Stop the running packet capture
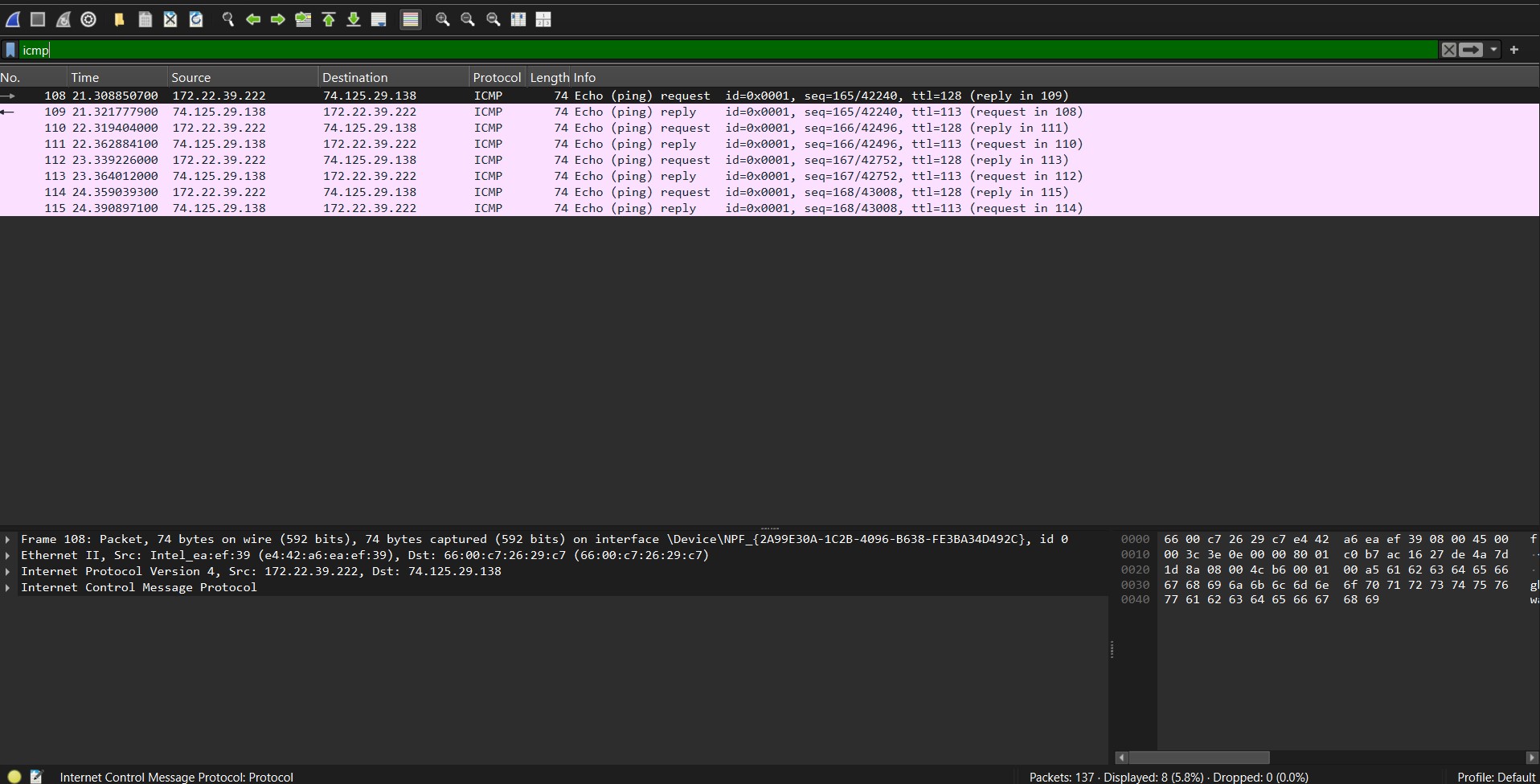 (x=37, y=19)
